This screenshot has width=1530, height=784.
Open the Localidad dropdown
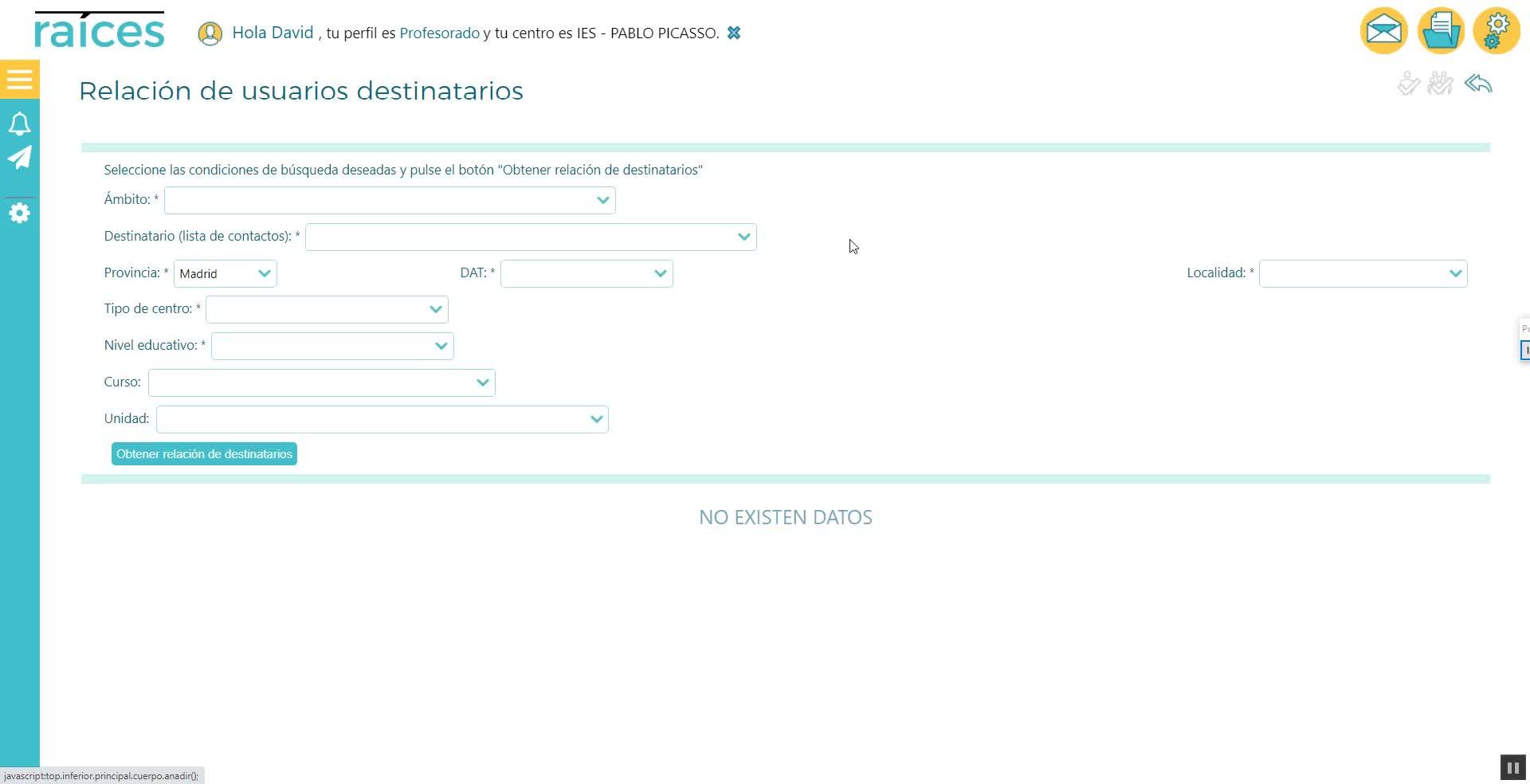(x=1363, y=273)
